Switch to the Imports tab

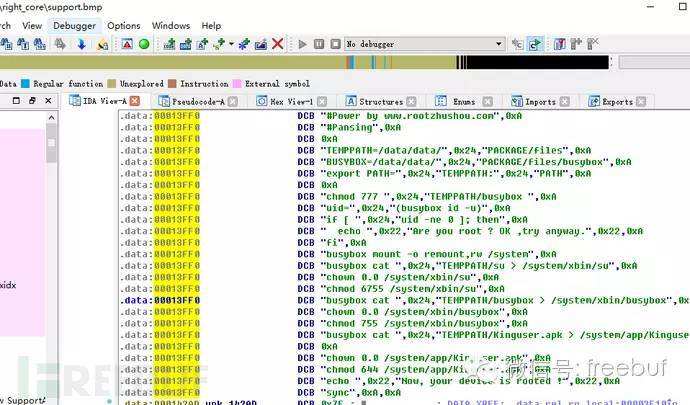tap(540, 102)
